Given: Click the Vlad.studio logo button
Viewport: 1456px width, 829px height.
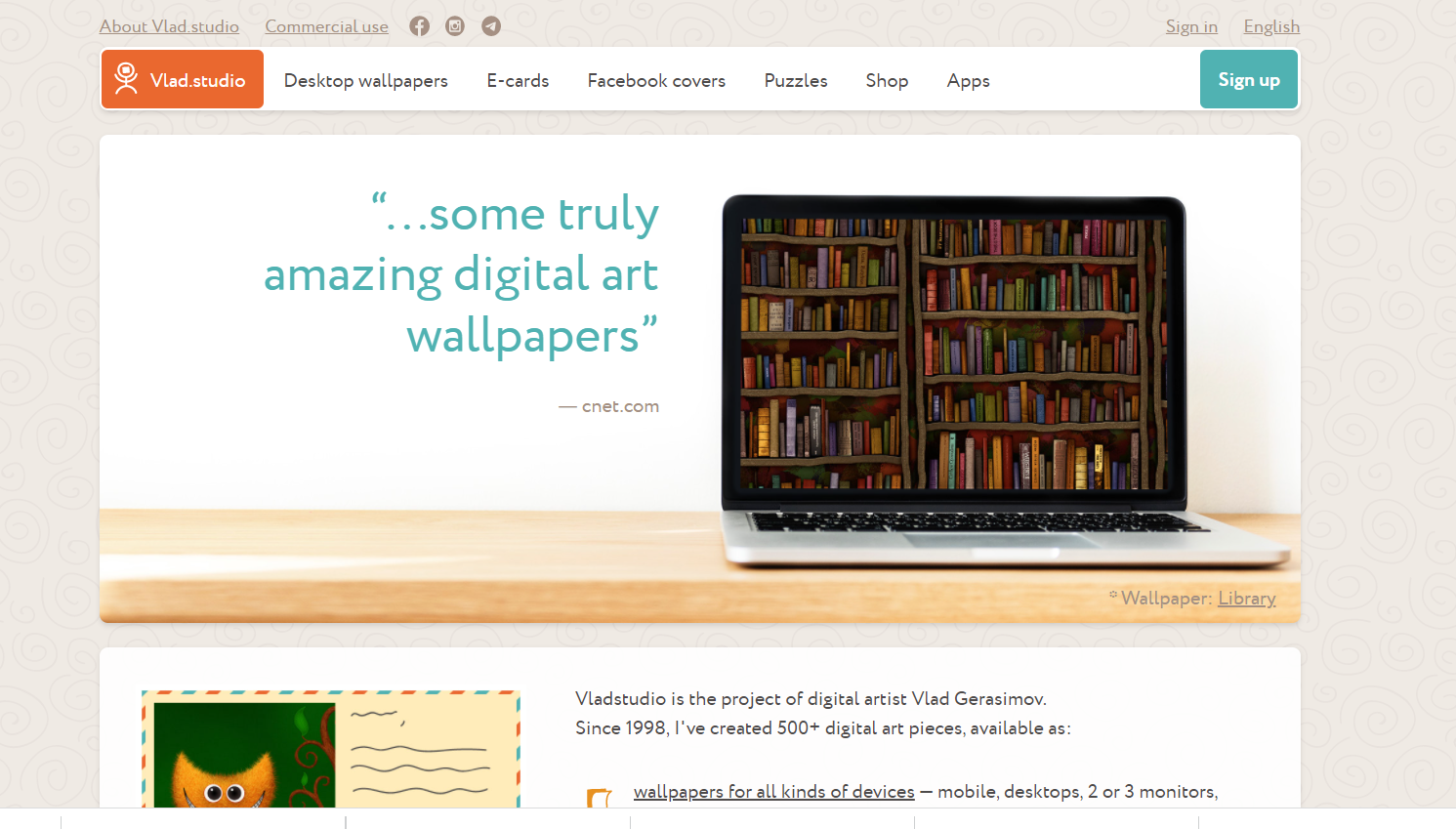Looking at the screenshot, I should (x=183, y=79).
